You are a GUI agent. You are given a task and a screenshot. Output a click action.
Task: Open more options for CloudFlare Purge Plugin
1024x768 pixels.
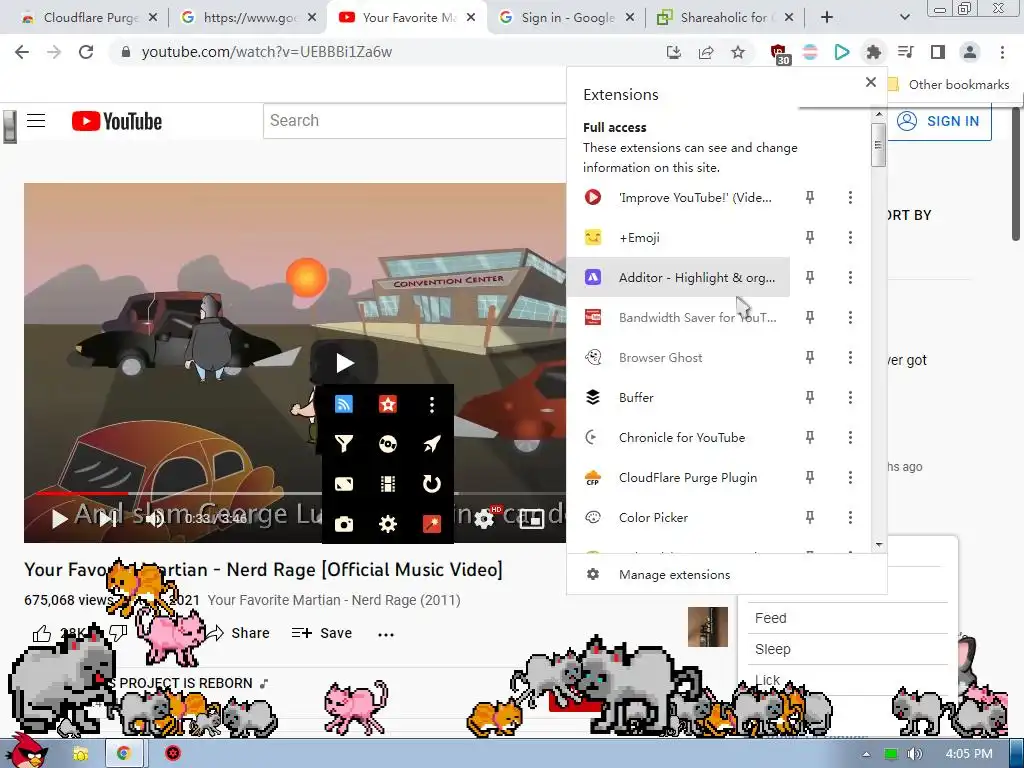850,477
